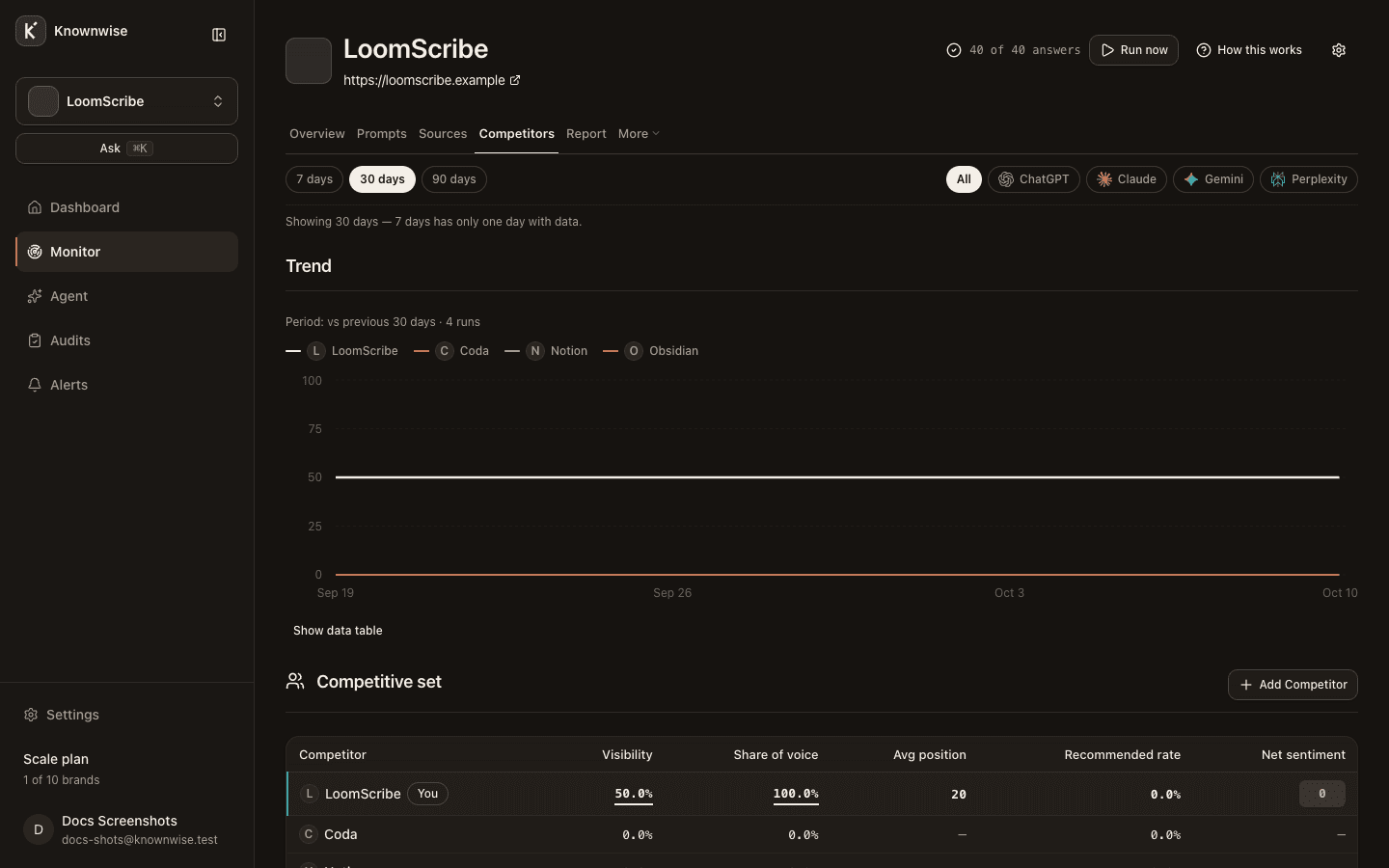Open the loomscribe.example external link
This screenshot has width=1389, height=868.
pyautogui.click(x=432, y=80)
